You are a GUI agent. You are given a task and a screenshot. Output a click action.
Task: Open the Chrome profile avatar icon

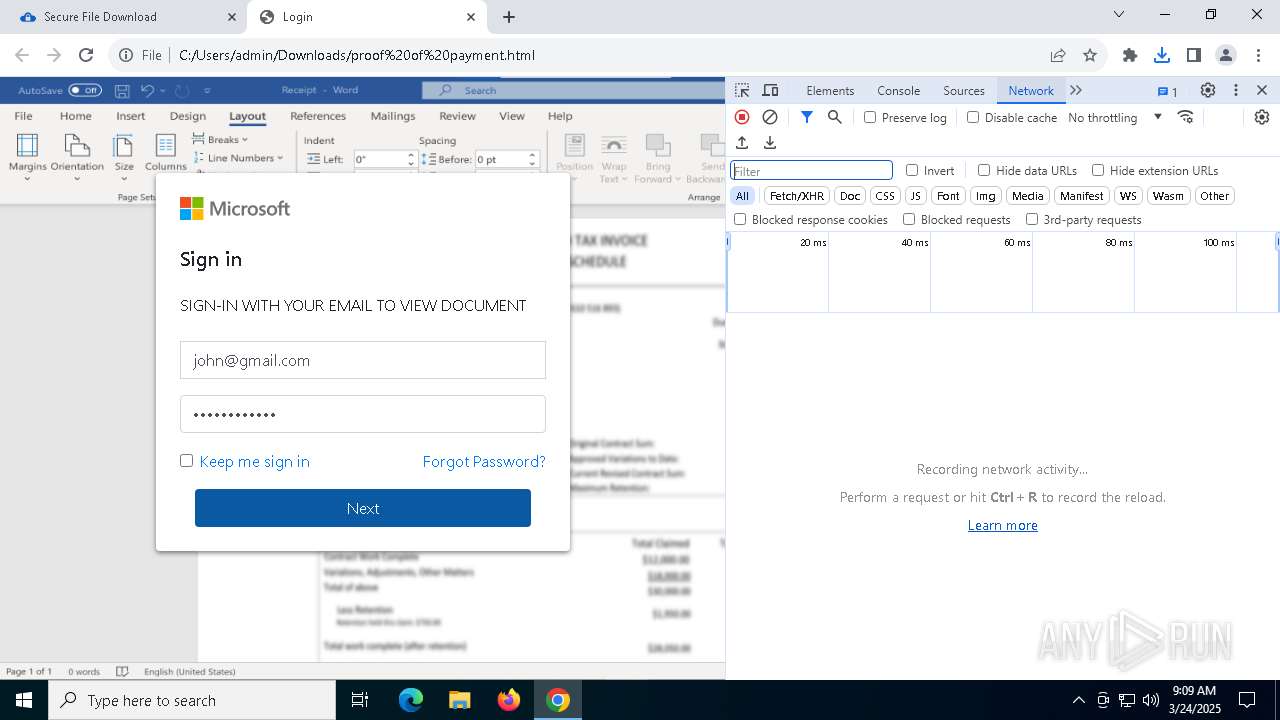click(x=1226, y=55)
